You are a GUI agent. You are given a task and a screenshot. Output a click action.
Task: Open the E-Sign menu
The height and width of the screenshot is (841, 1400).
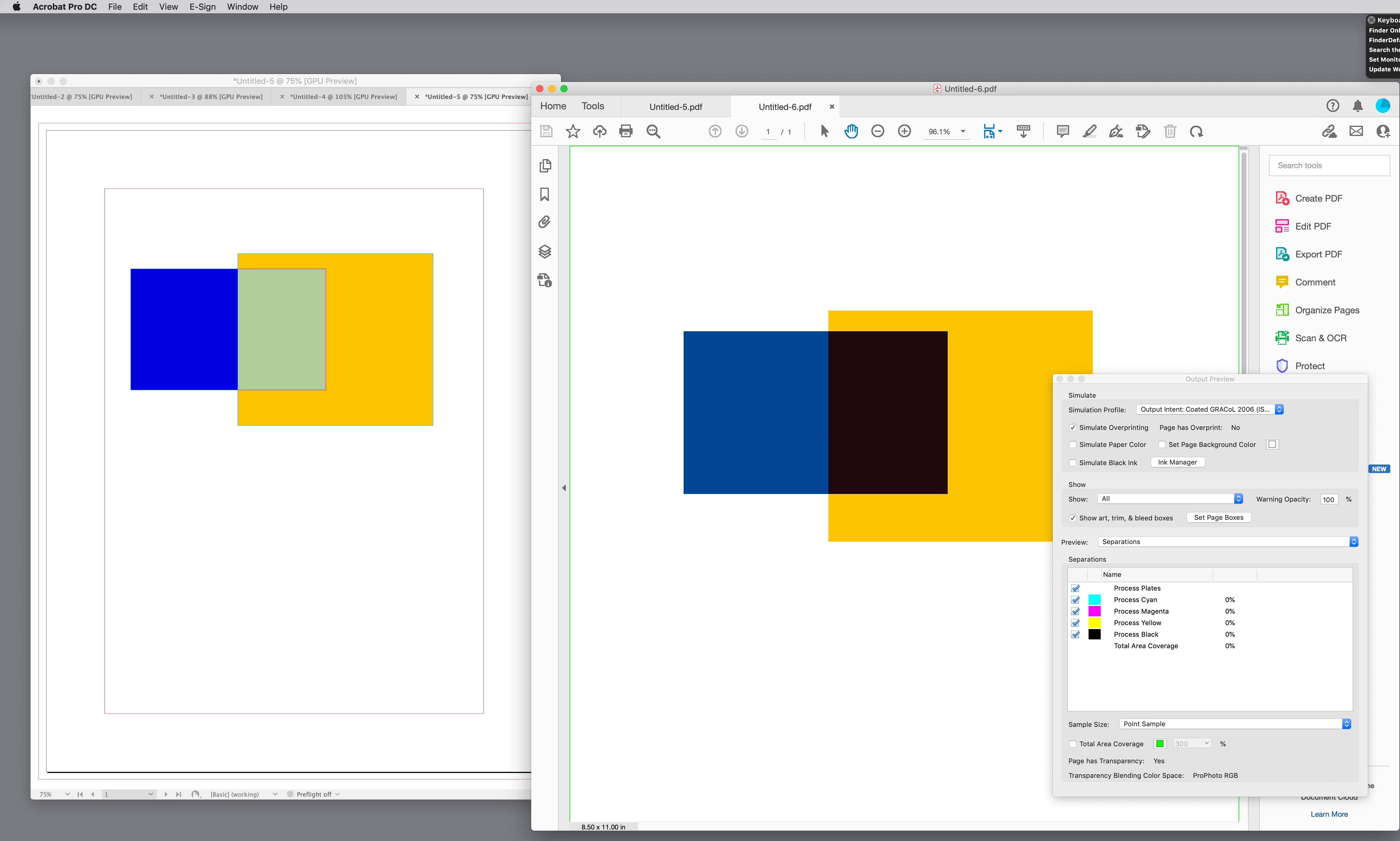(x=202, y=7)
